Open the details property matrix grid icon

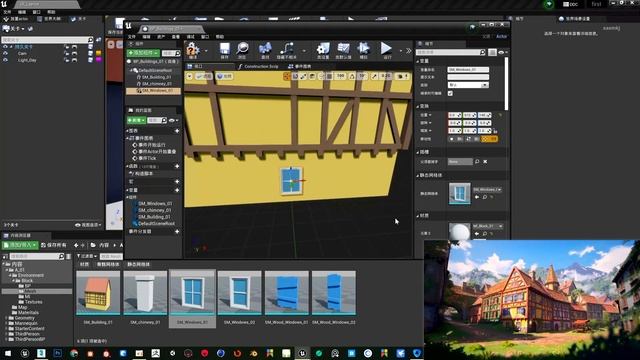tap(492, 52)
